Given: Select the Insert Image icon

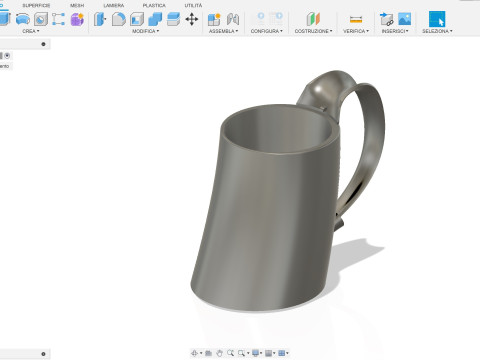Looking at the screenshot, I should pos(405,19).
